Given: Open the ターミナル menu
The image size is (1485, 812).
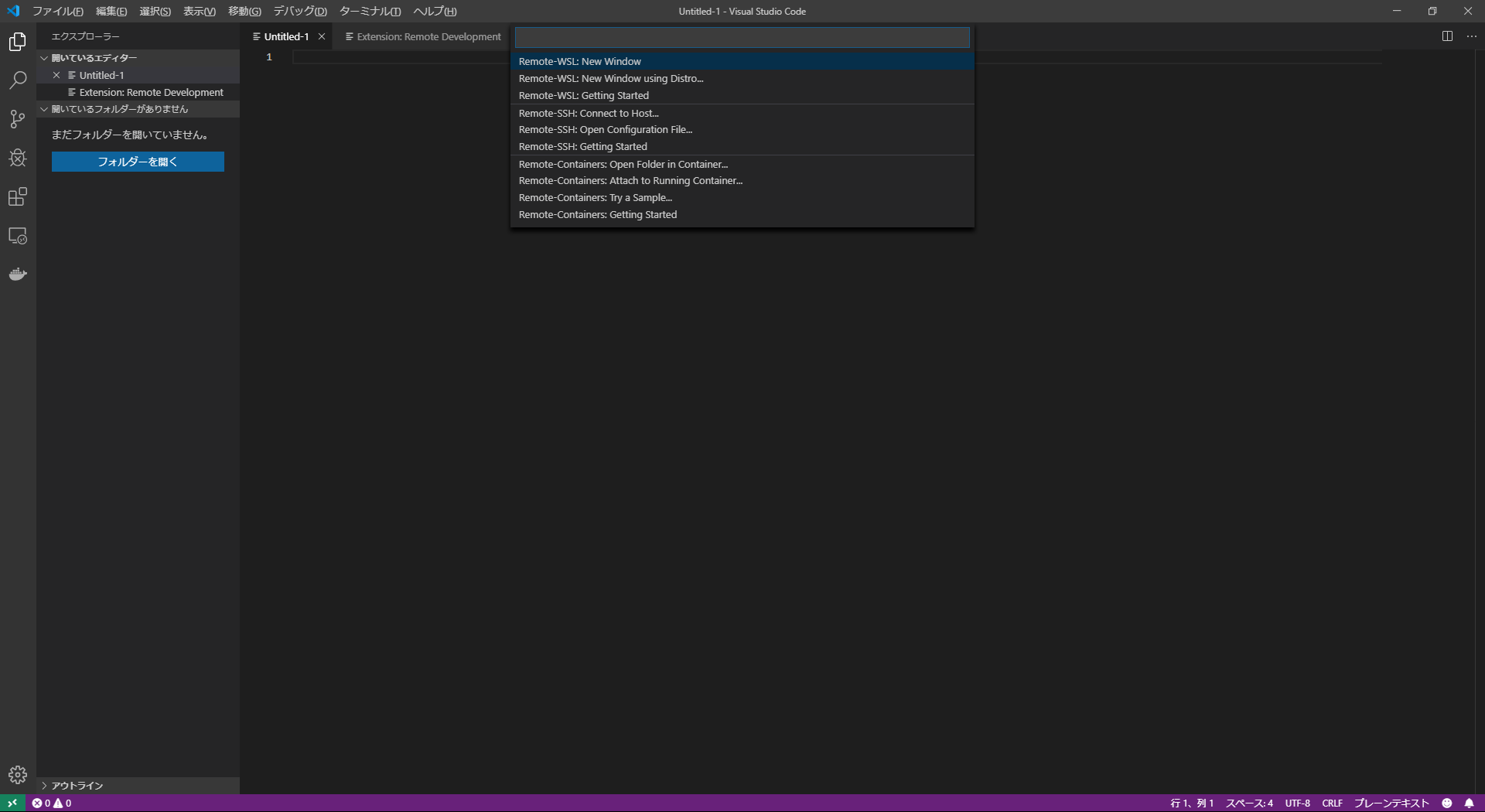Looking at the screenshot, I should click(368, 11).
